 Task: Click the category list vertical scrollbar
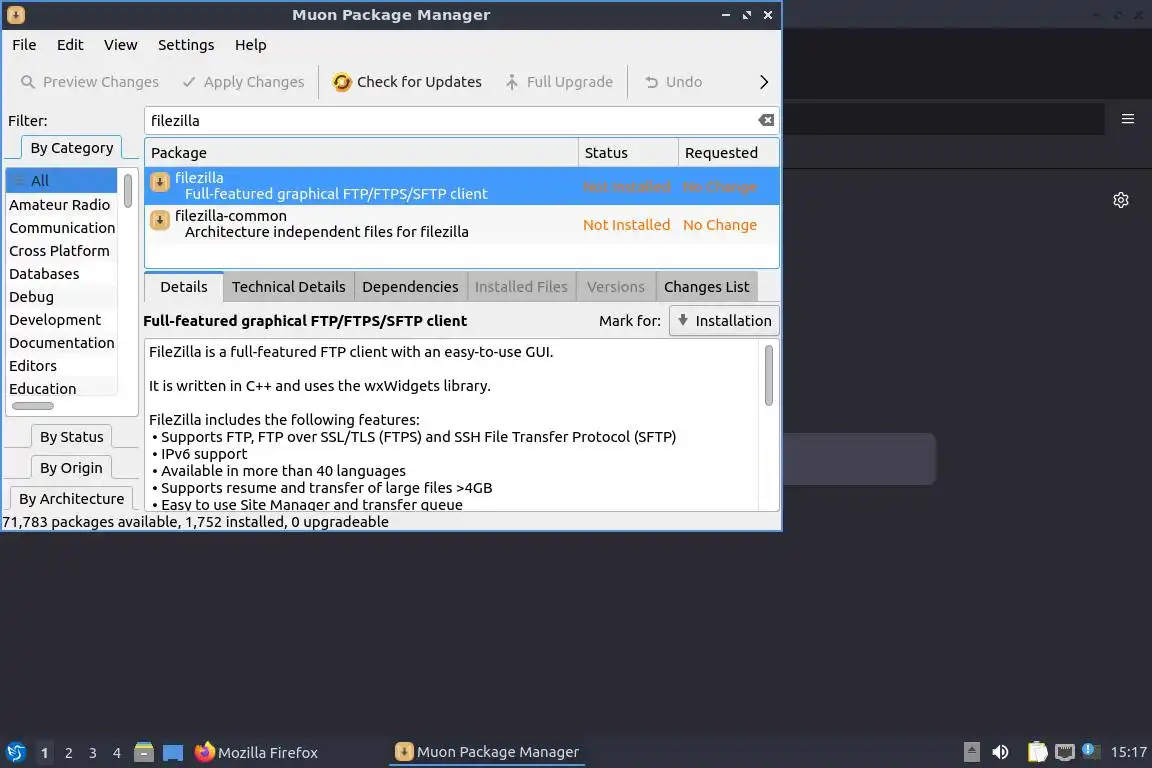pos(128,190)
